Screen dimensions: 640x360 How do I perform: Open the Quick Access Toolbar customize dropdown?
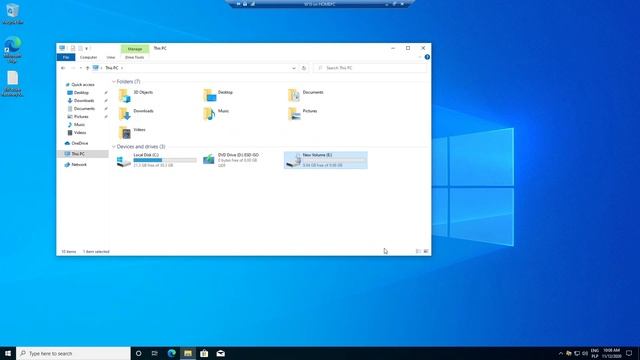87,49
